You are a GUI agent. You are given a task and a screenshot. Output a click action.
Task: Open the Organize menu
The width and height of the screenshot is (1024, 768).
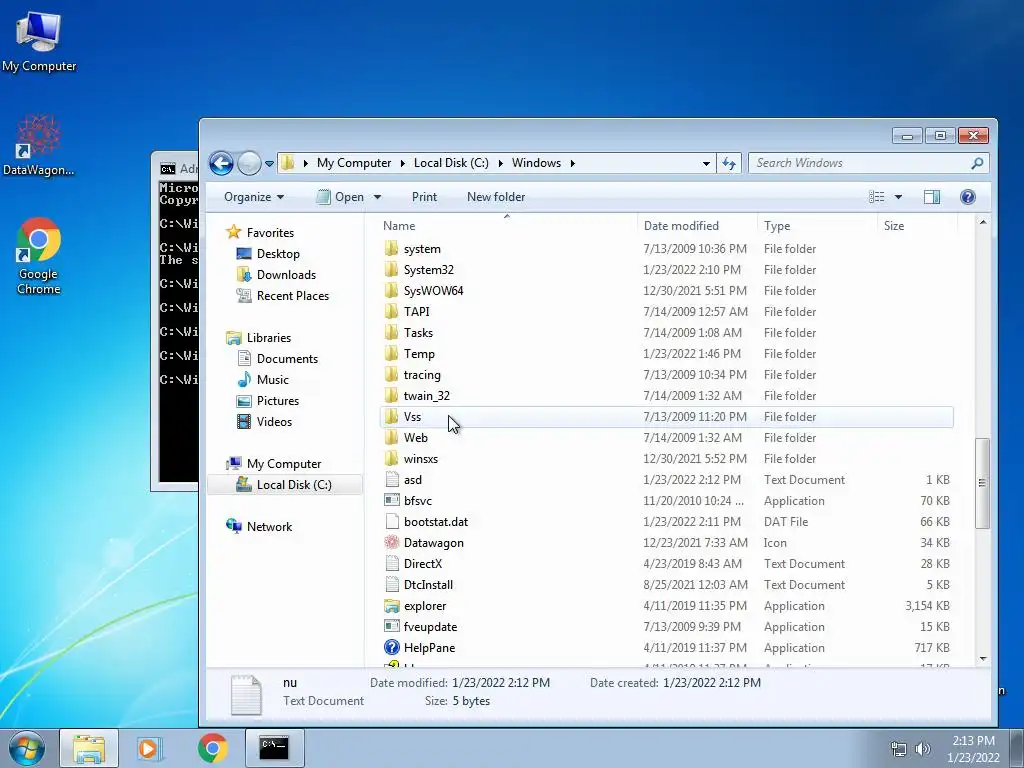tap(254, 197)
